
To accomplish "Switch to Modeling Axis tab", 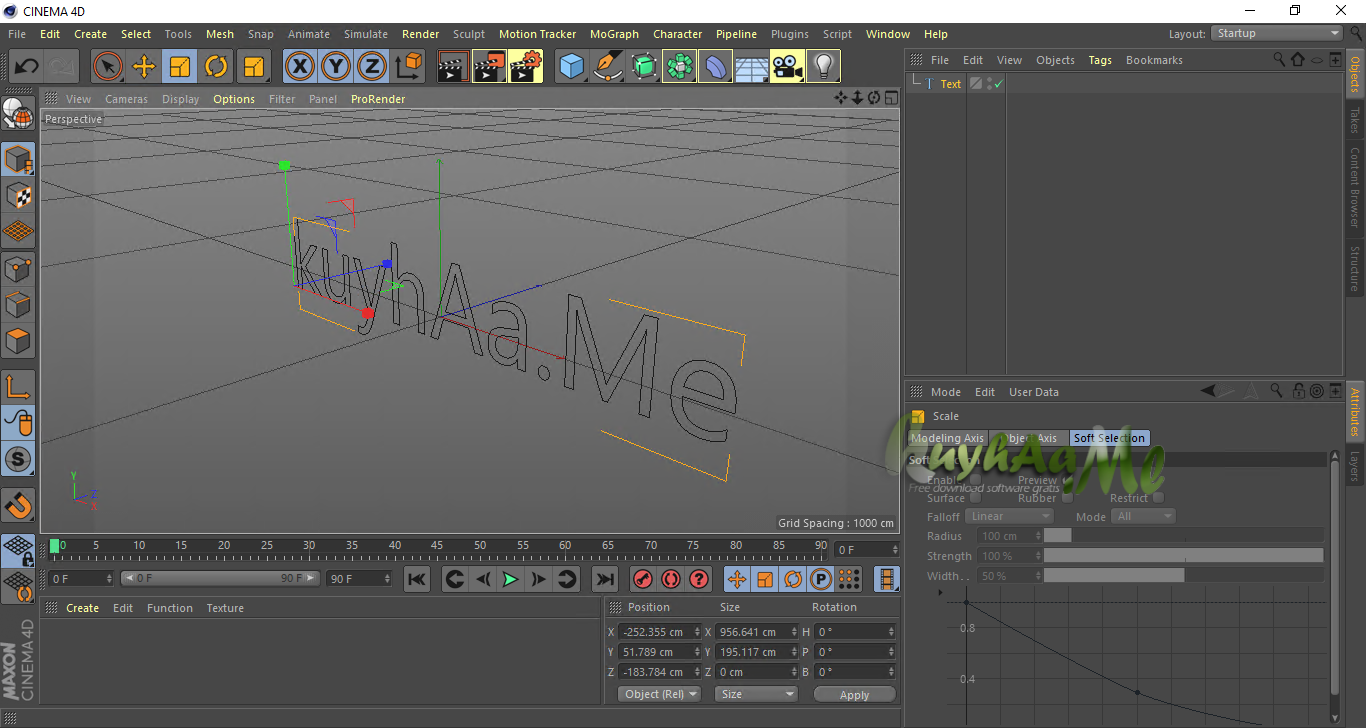I will point(947,438).
